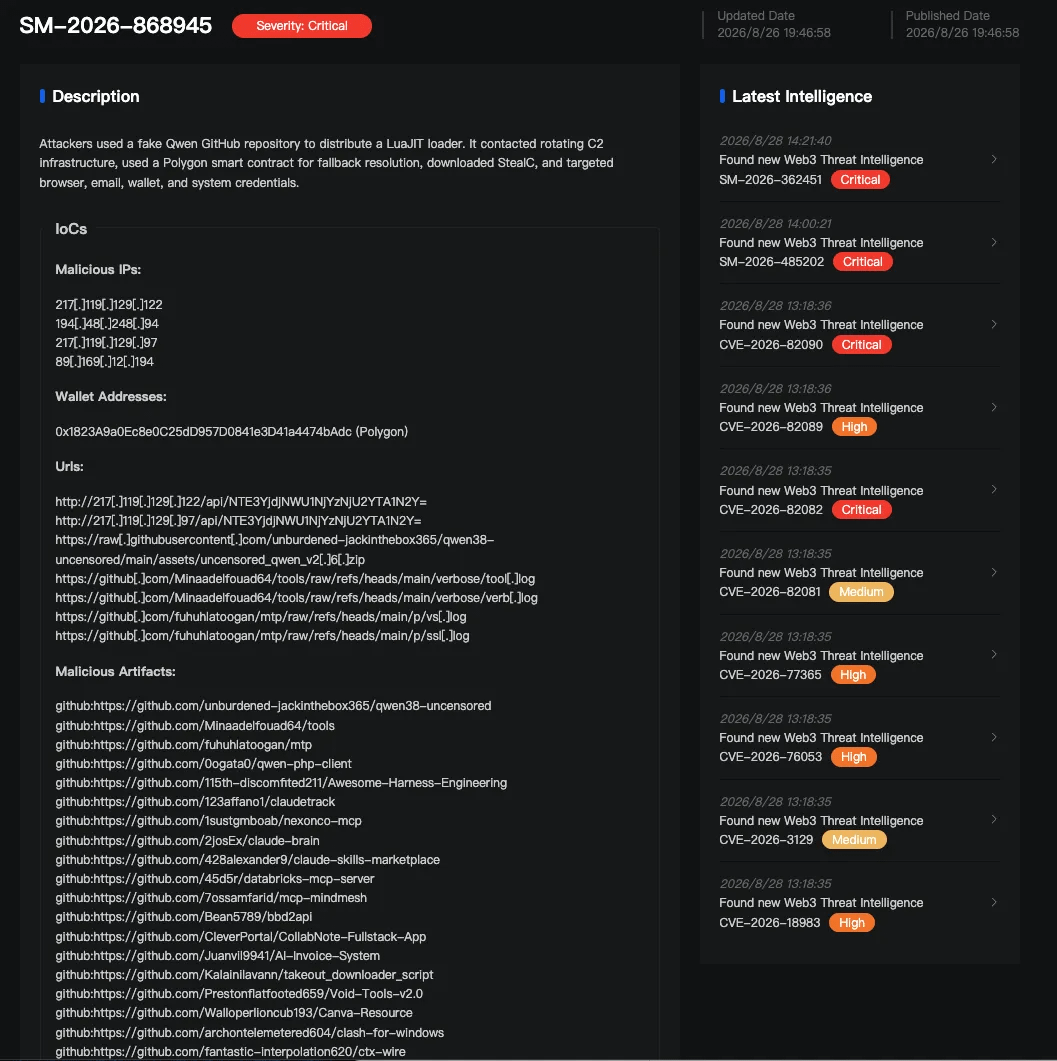Click malicious IP 217[.]119[.]129[.]97

click(x=106, y=342)
